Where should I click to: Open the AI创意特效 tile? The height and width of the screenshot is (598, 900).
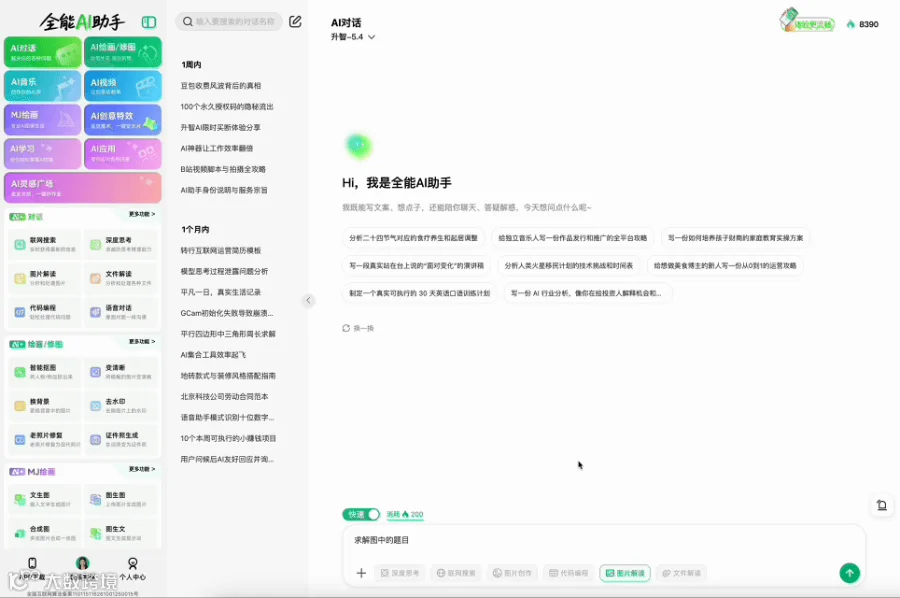click(123, 119)
